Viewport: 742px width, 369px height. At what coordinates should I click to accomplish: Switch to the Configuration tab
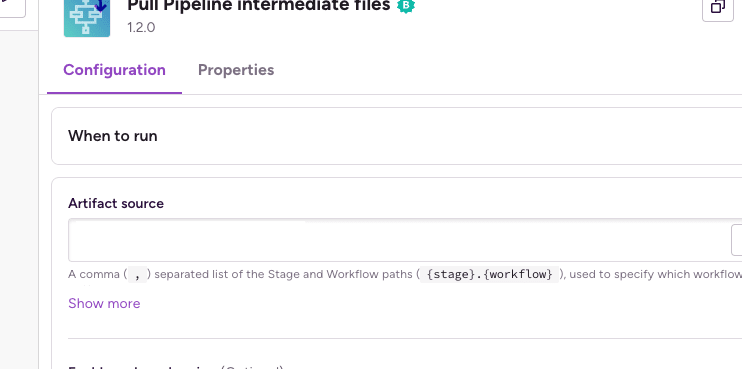tap(115, 70)
